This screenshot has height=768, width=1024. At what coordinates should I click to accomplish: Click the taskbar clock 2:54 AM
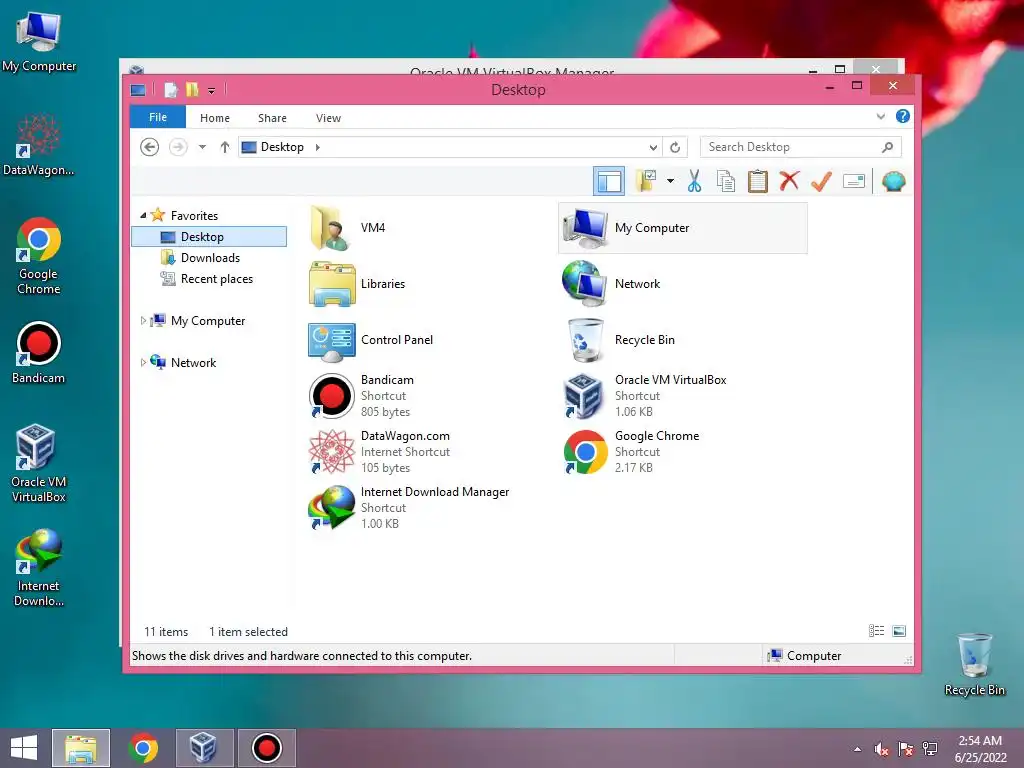pos(980,741)
